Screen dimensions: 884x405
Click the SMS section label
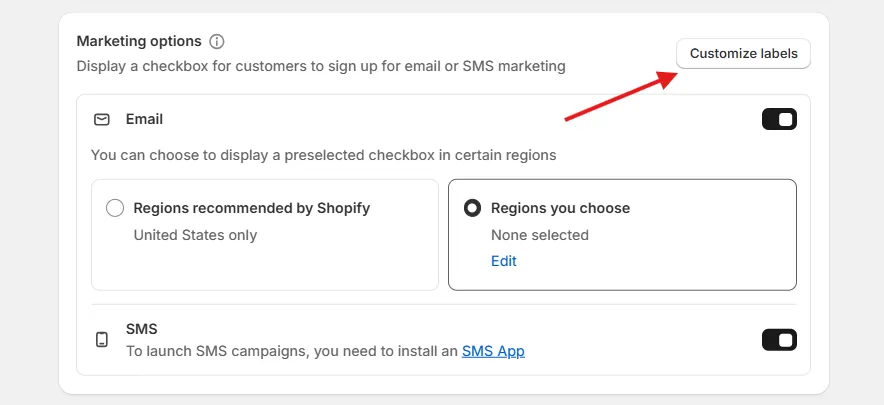142,329
